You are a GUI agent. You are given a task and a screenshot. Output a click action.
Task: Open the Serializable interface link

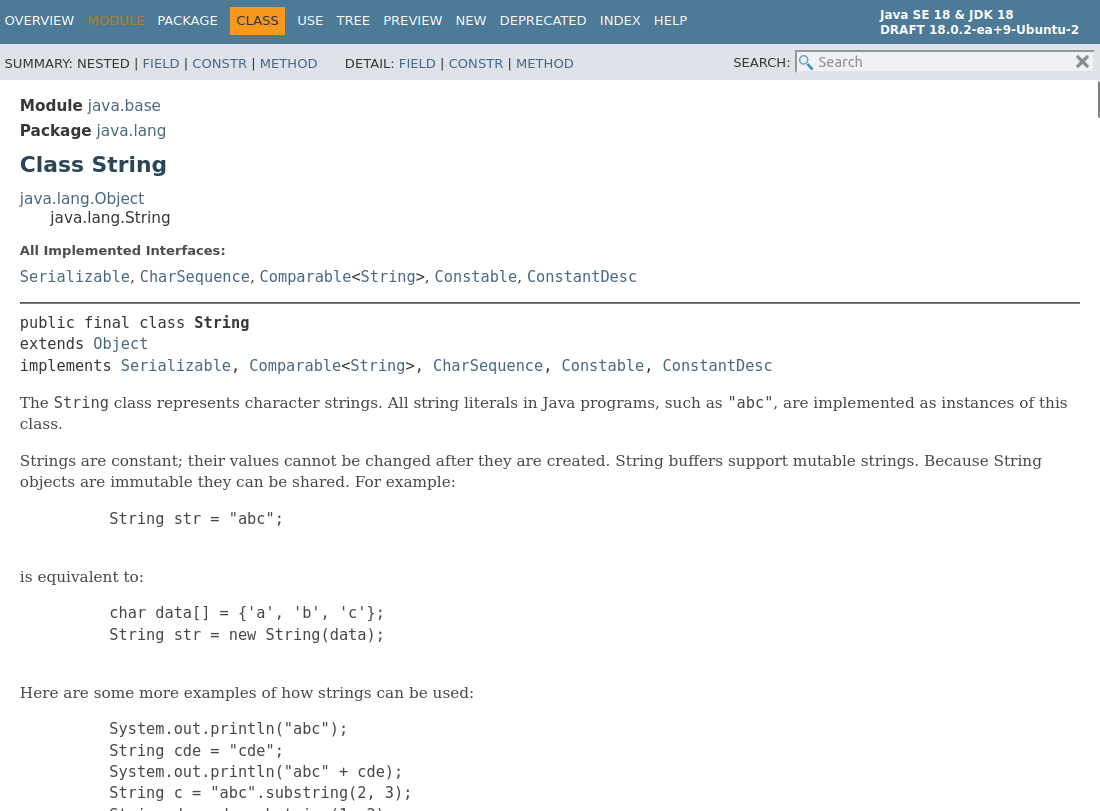point(74,277)
